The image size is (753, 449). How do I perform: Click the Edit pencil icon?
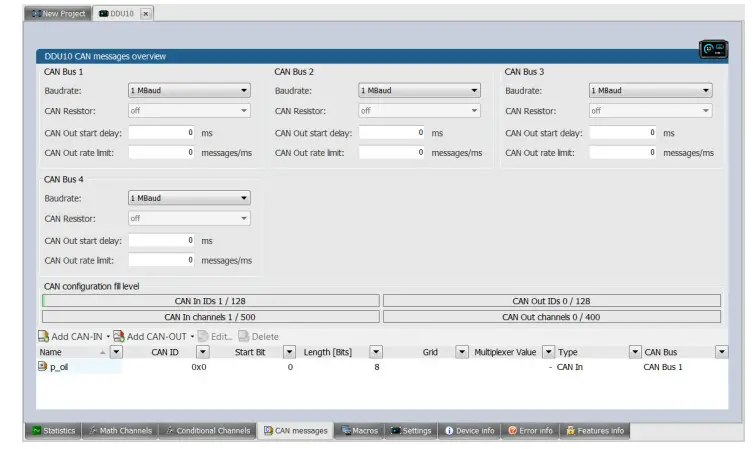click(x=203, y=336)
